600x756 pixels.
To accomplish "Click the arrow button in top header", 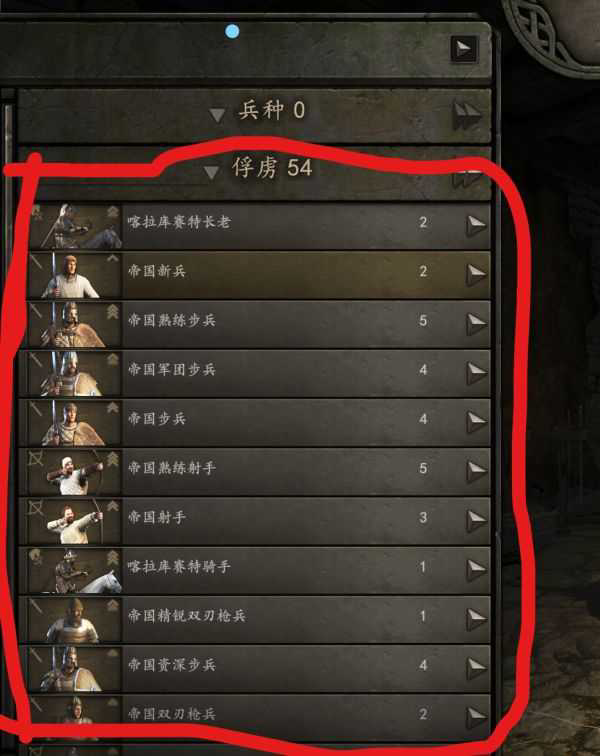I will [x=464, y=49].
